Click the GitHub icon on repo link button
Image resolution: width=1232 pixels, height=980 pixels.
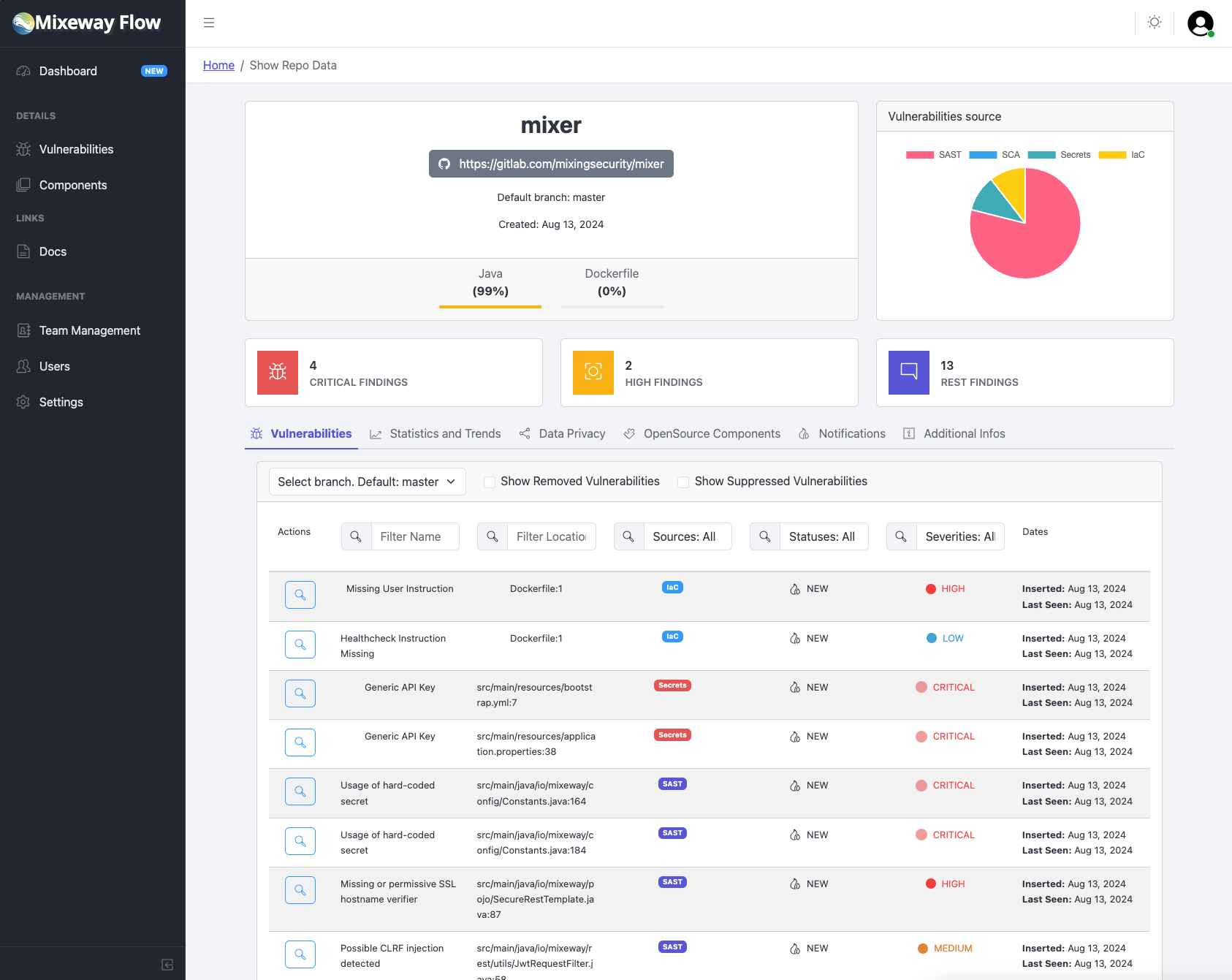pos(444,164)
